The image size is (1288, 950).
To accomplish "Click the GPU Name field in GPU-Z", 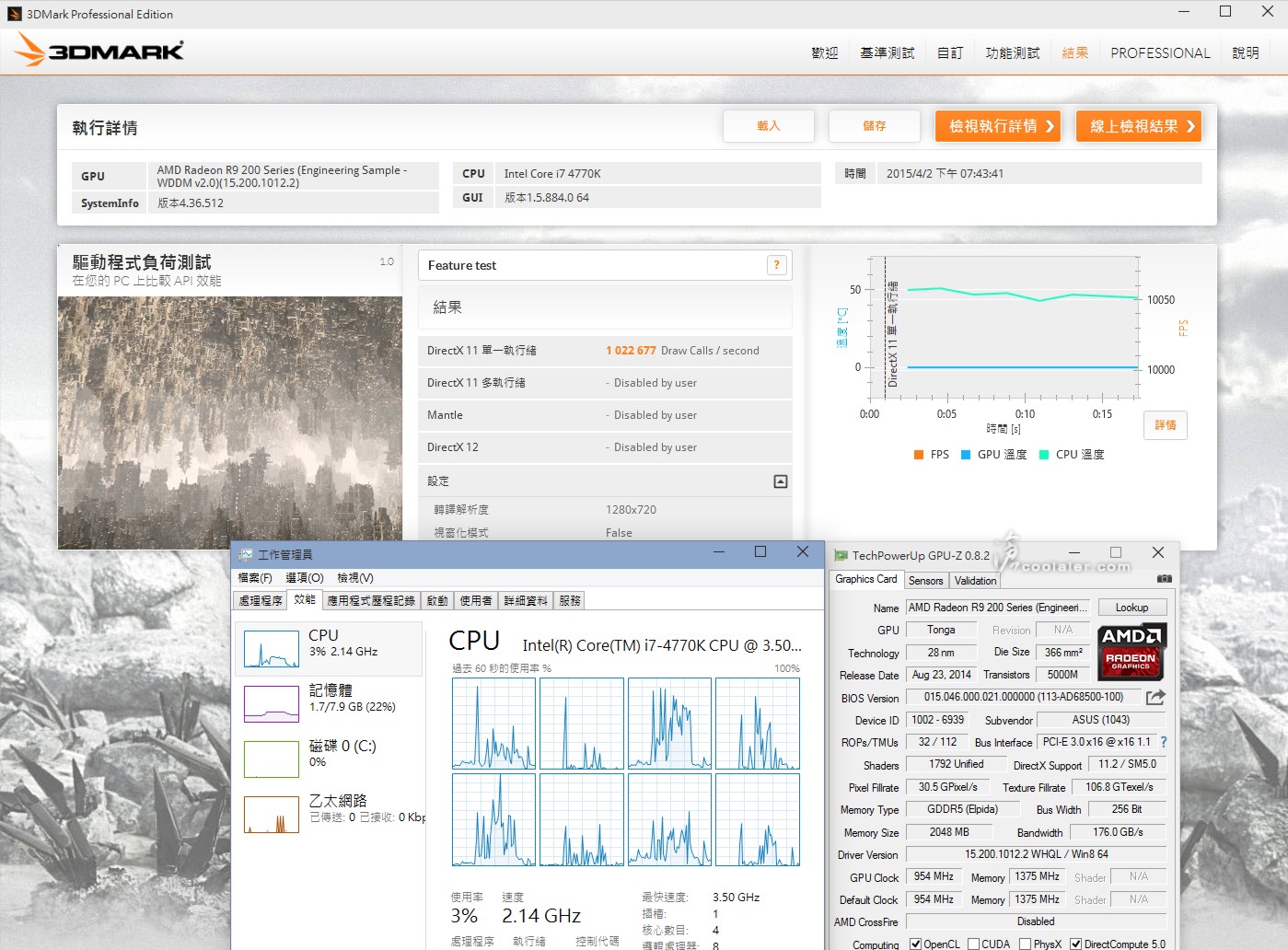I will pos(998,608).
